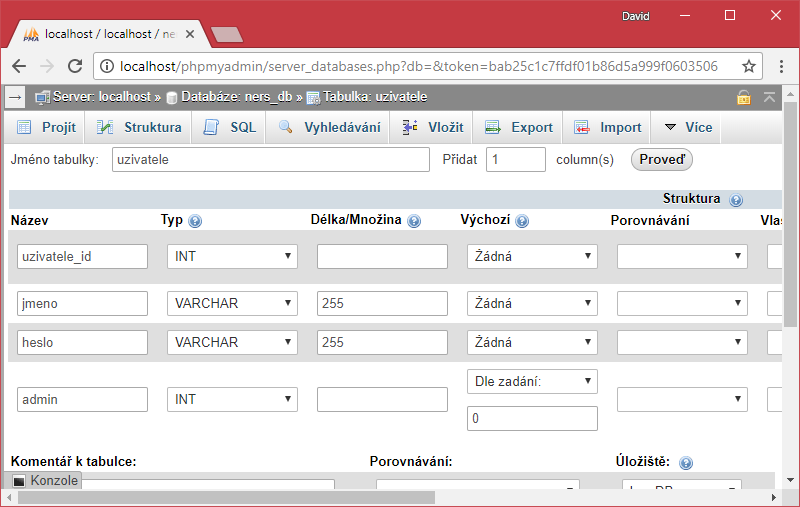Switch to the SQL tab
Image resolution: width=800 pixels, height=507 pixels.
tap(230, 128)
